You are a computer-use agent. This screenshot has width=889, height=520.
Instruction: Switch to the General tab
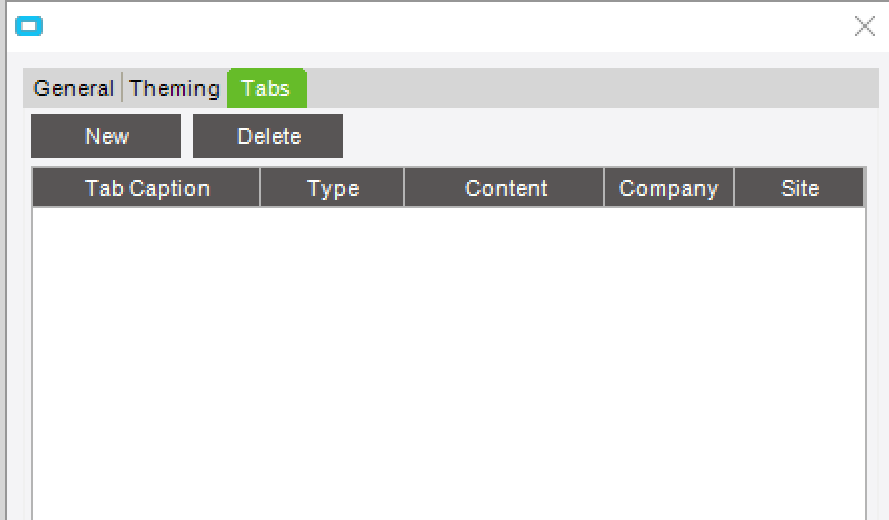pyautogui.click(x=73, y=89)
